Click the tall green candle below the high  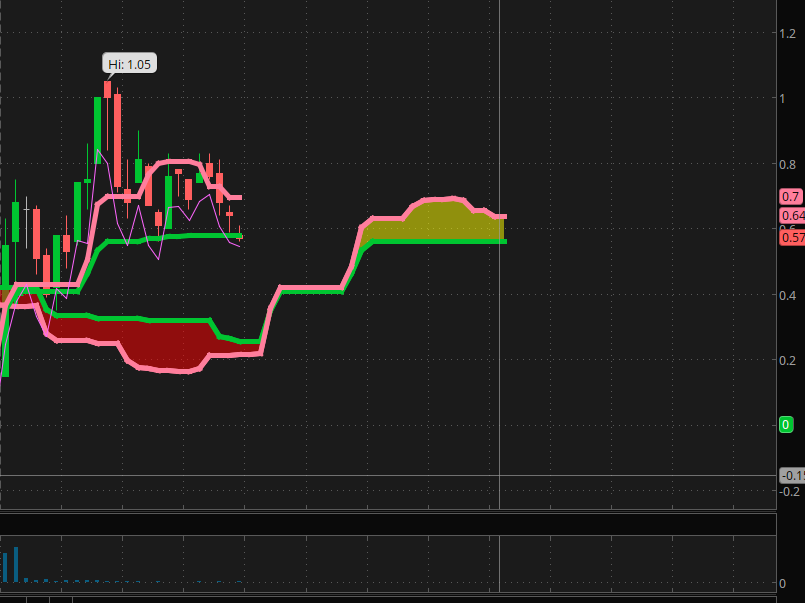coord(98,130)
